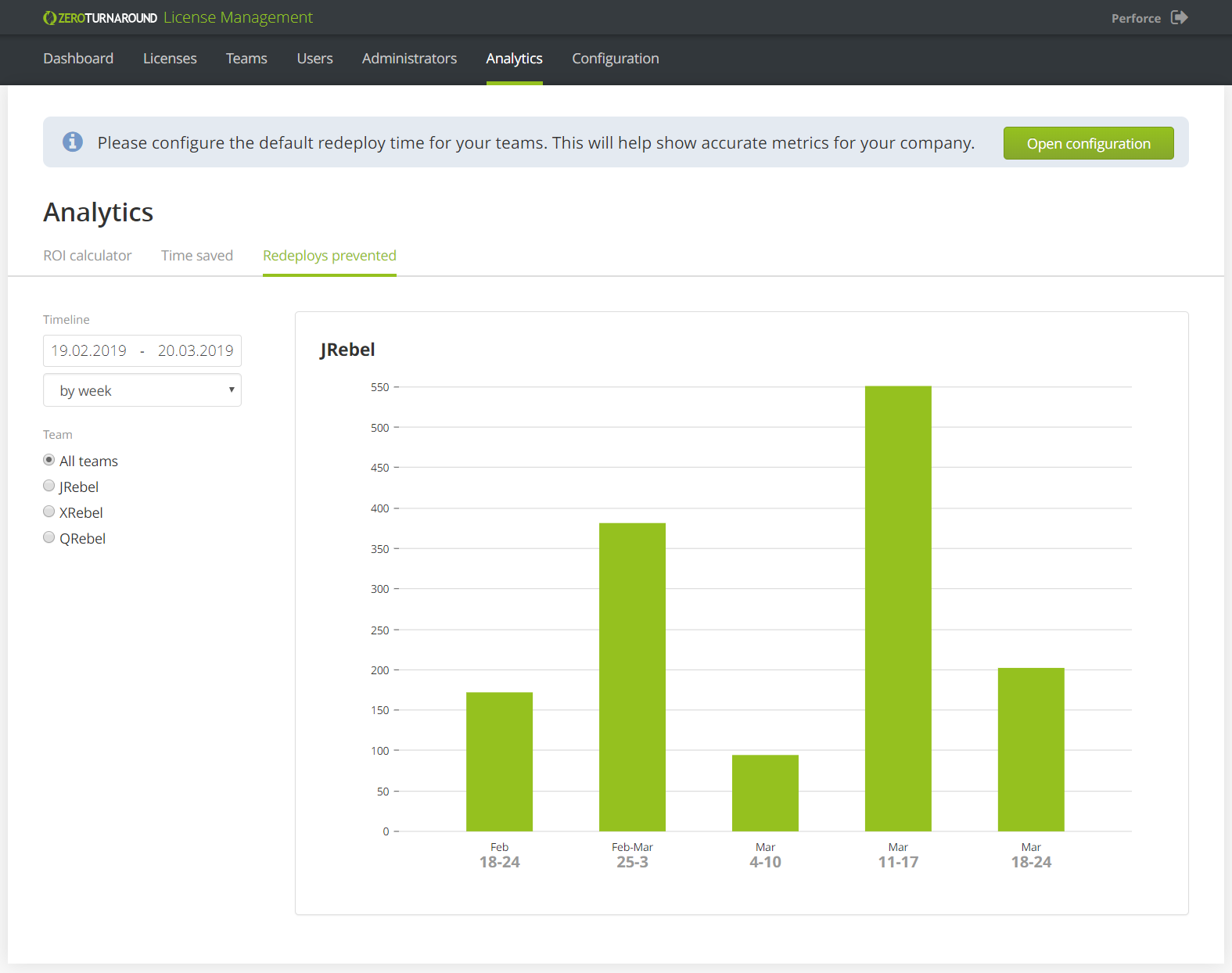The height and width of the screenshot is (973, 1232).
Task: Select the Analytics navigation item
Action: [514, 59]
